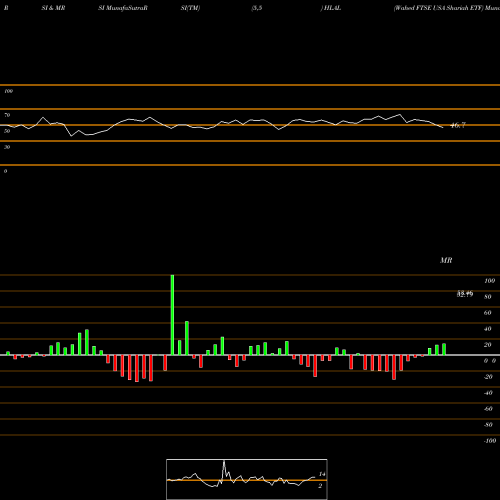500x500 pixels.
Task: Click the RSI current value 46.7
Action: [x=458, y=125]
